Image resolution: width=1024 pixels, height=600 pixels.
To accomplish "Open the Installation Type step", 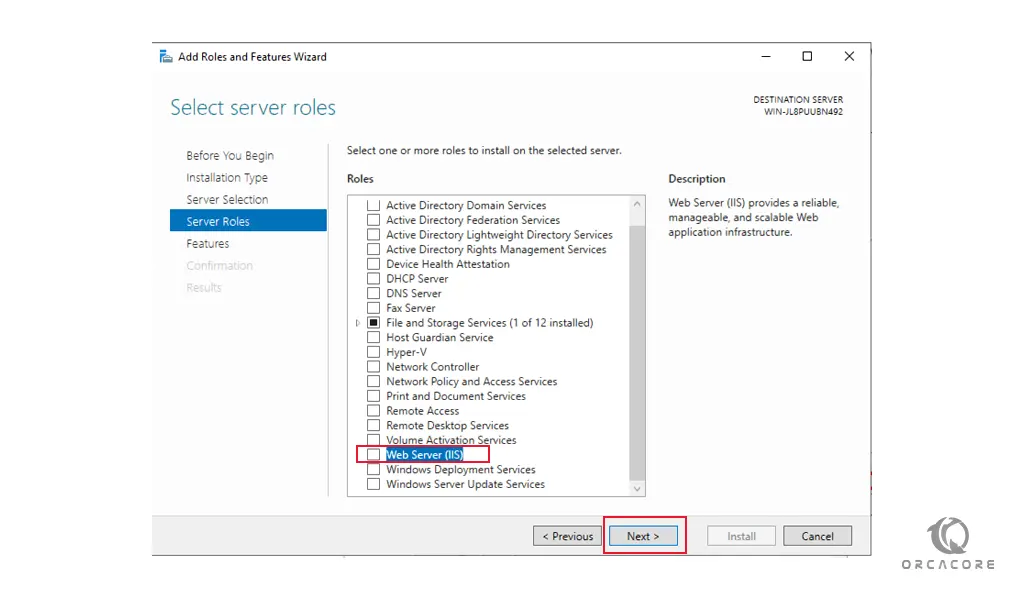I will pyautogui.click(x=227, y=178).
